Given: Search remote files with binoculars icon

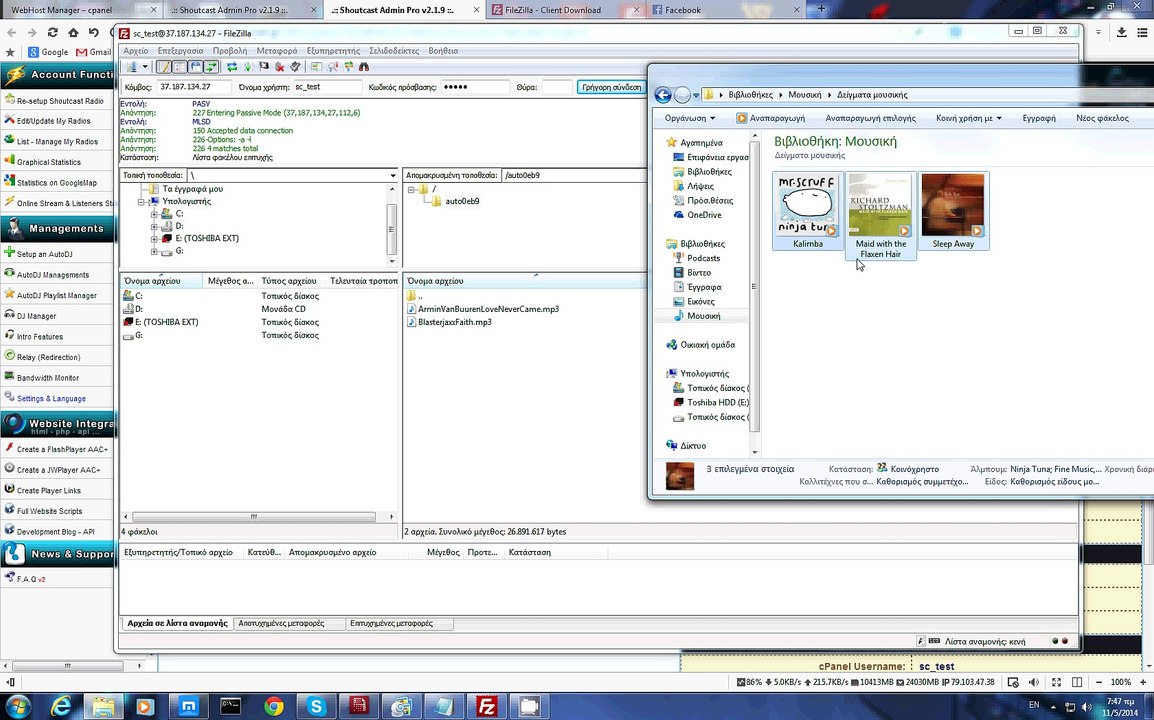Looking at the screenshot, I should [364, 67].
